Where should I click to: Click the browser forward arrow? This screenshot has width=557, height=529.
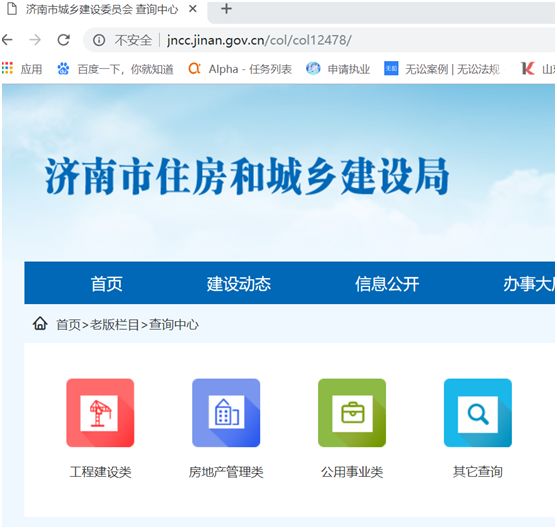coord(35,40)
